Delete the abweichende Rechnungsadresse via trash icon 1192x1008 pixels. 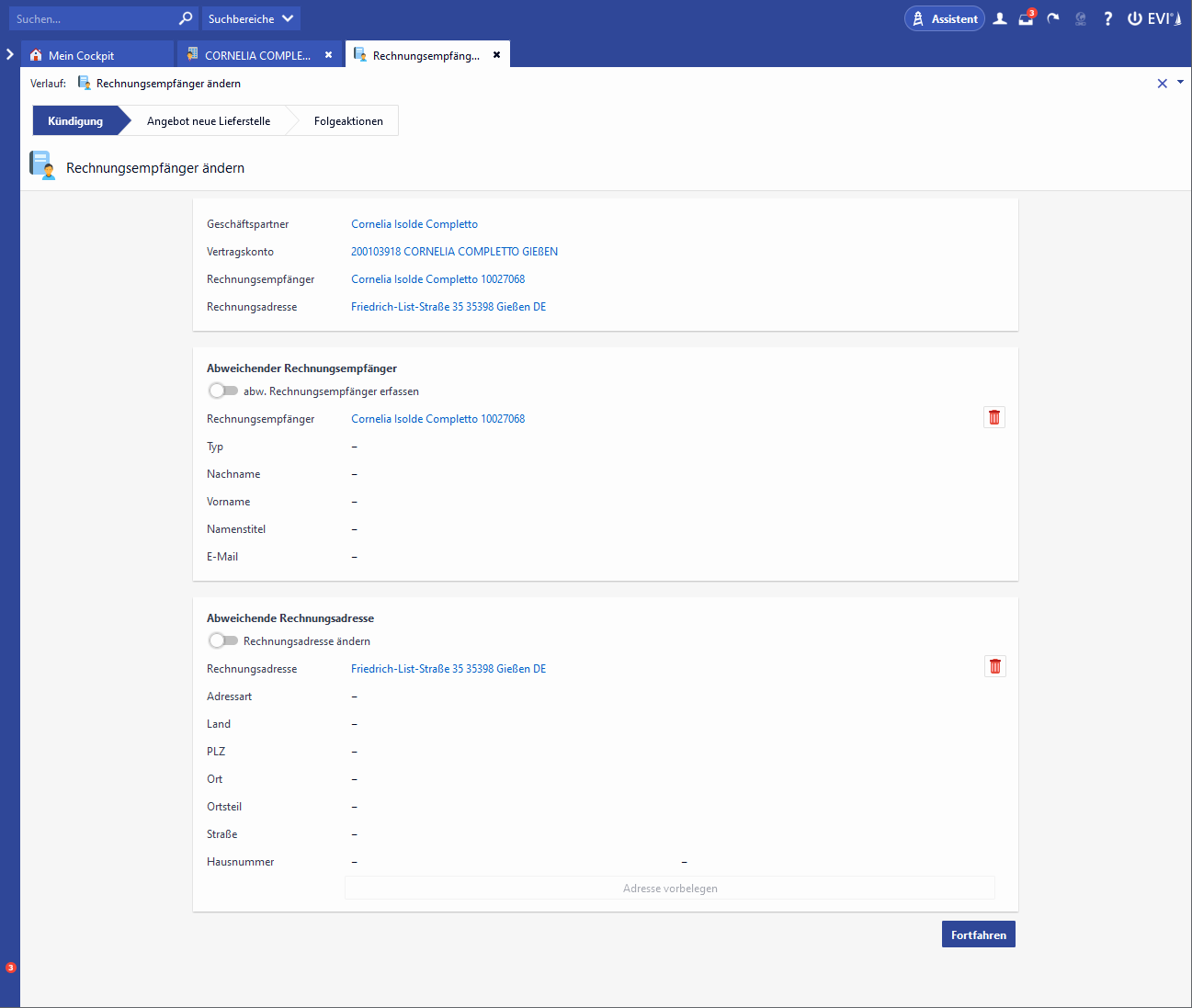(994, 666)
